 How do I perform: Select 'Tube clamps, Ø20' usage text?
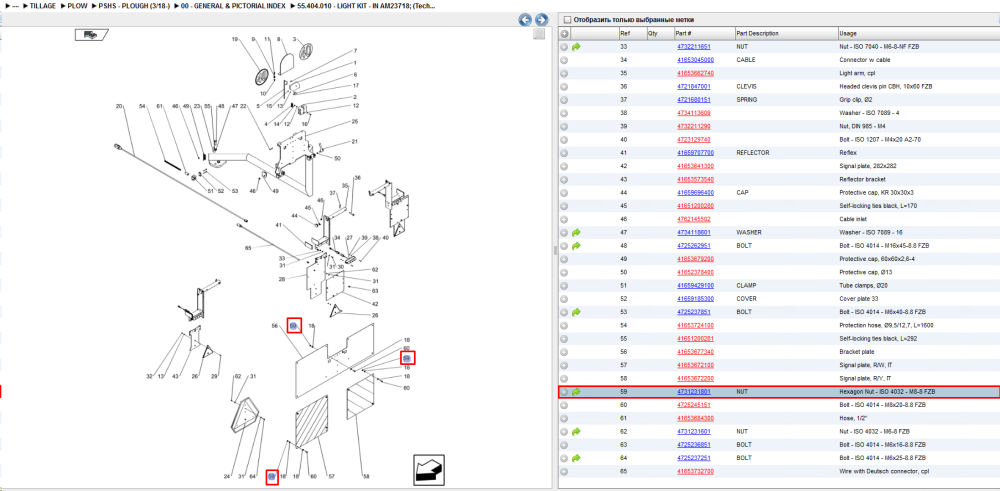tap(862, 285)
